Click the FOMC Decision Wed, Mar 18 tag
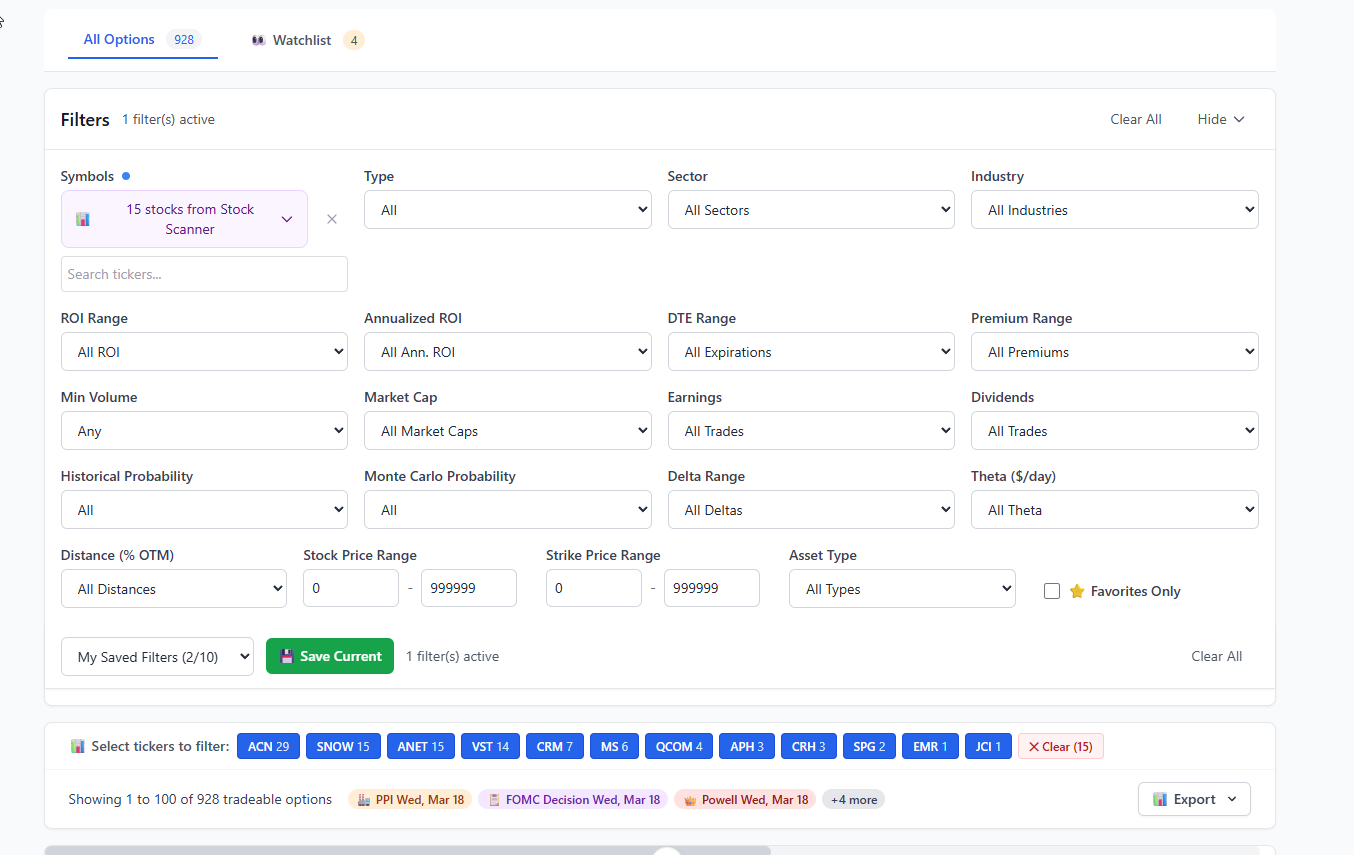This screenshot has width=1354, height=855. 572,800
